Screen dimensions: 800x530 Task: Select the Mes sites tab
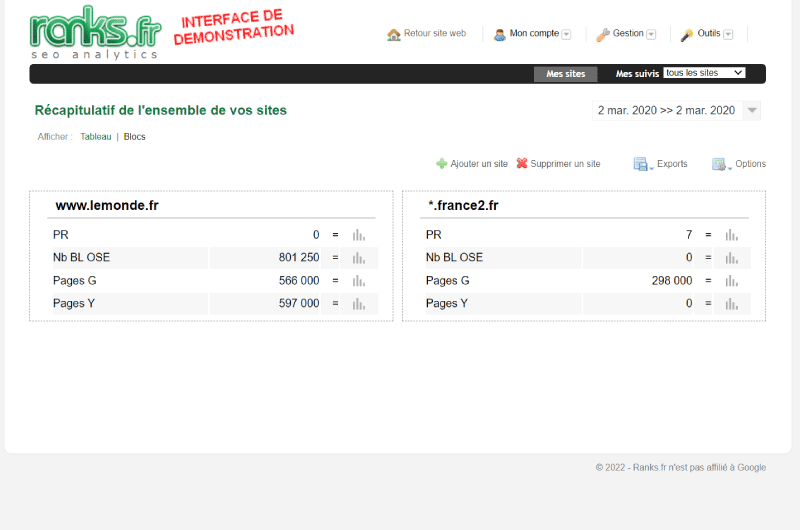tap(565, 74)
